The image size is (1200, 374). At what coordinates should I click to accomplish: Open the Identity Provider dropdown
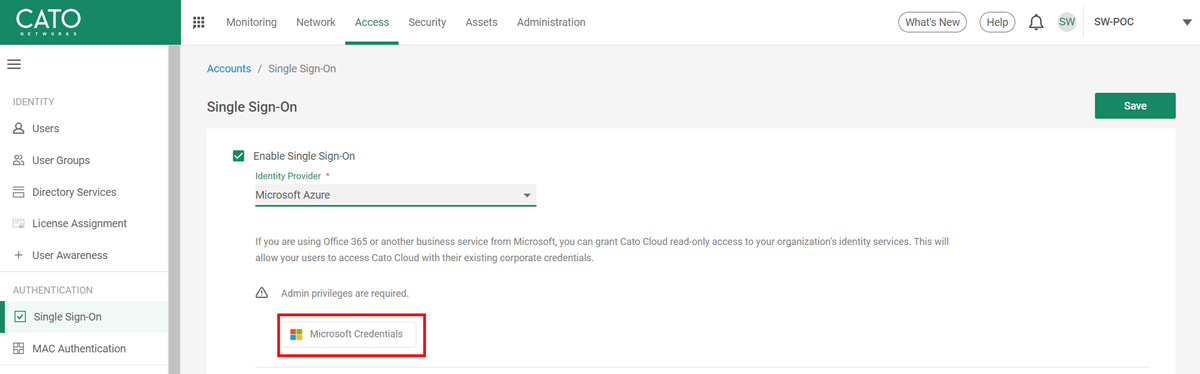[395, 195]
